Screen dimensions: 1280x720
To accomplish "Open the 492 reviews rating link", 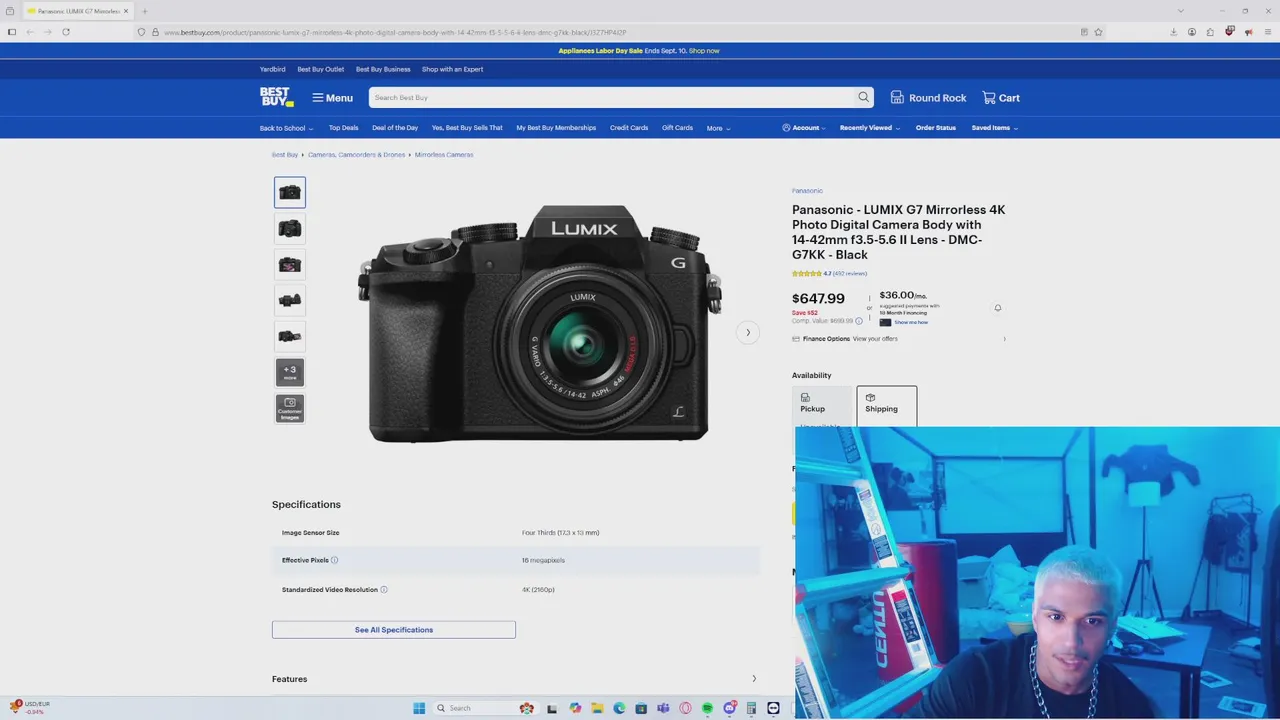I will pos(829,273).
